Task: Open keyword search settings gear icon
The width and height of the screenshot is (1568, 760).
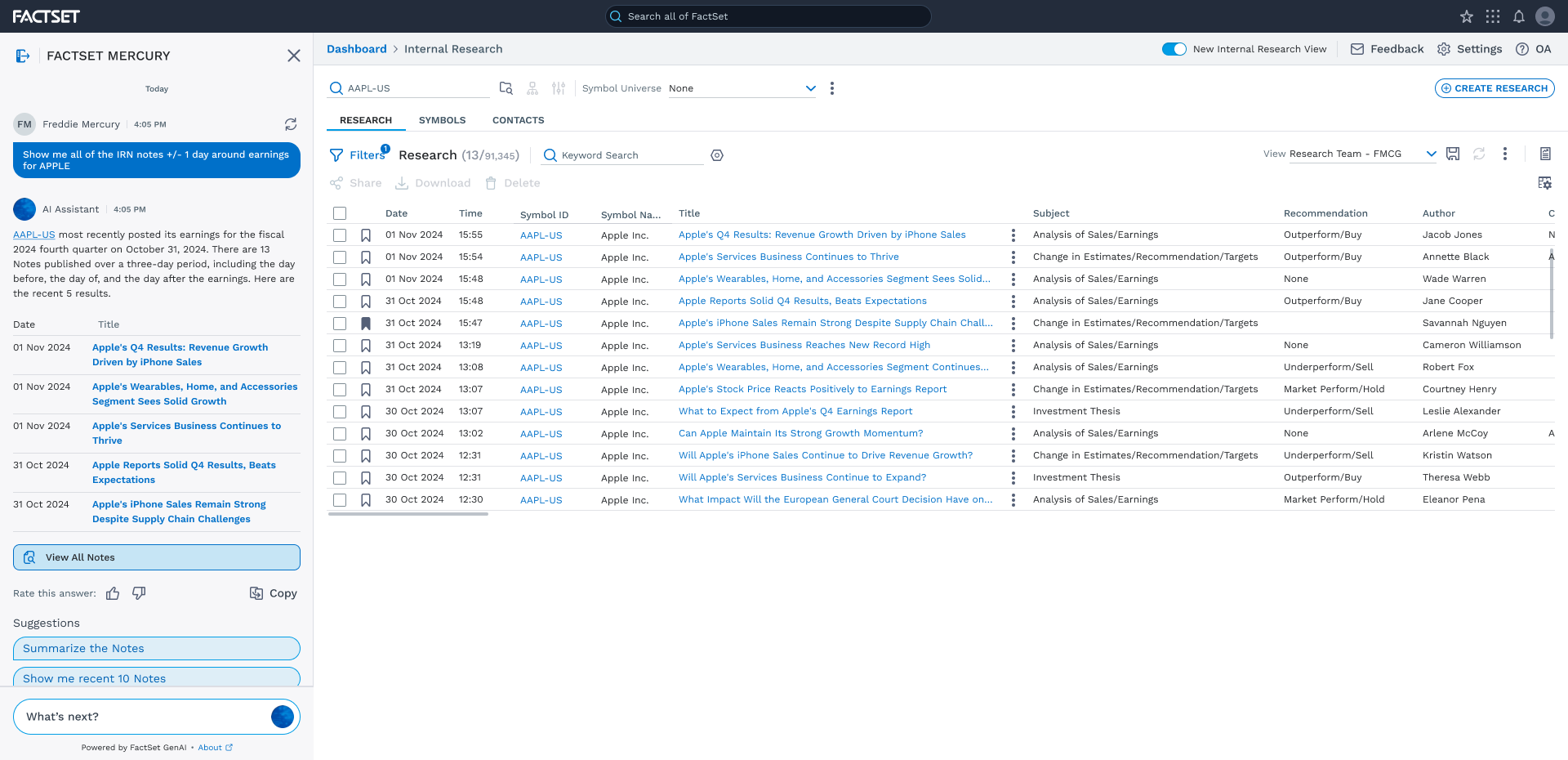Action: 717,155
